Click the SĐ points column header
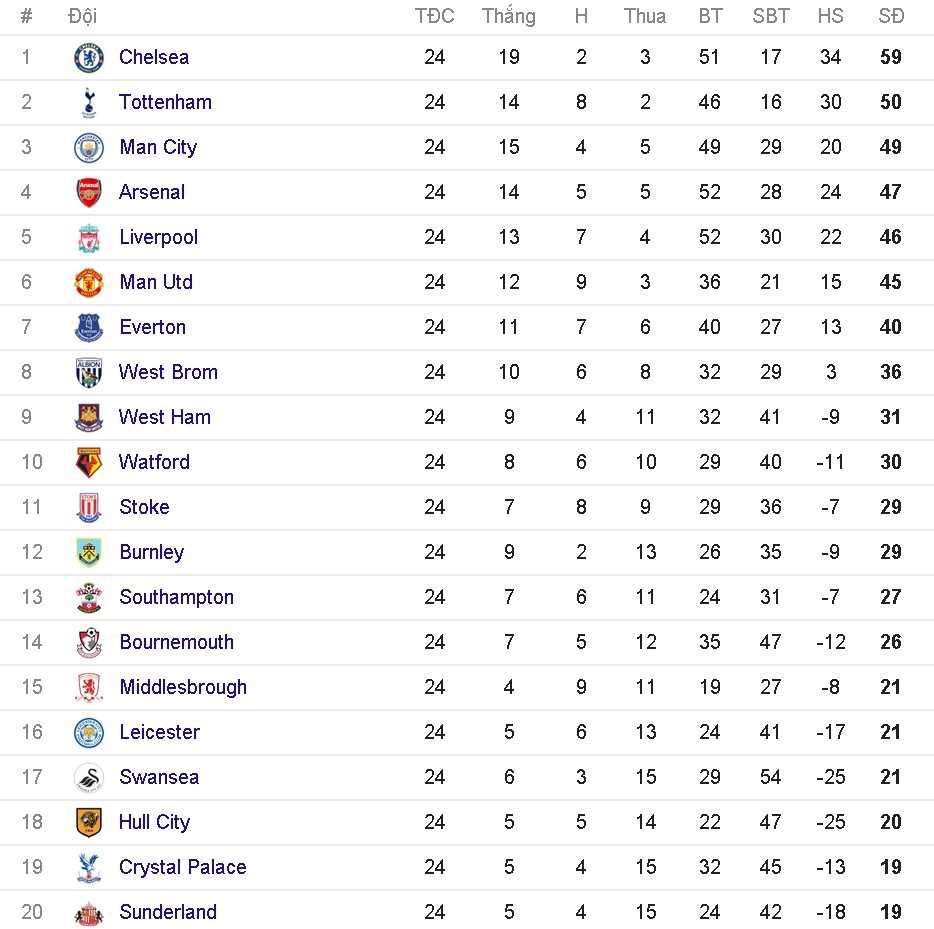Viewport: 934px width, 929px height. (891, 16)
